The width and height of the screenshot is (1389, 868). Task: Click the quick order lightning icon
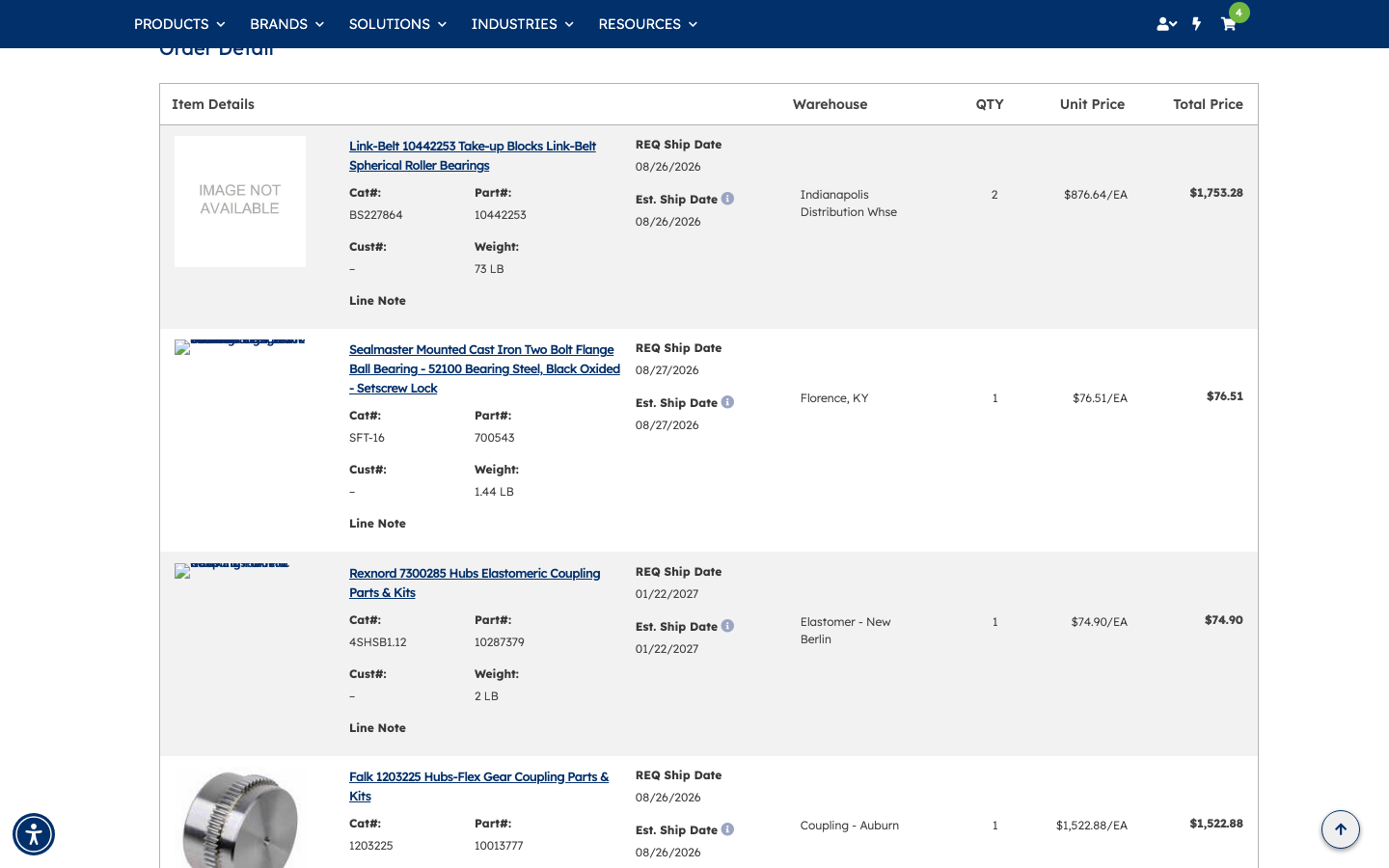click(1197, 24)
